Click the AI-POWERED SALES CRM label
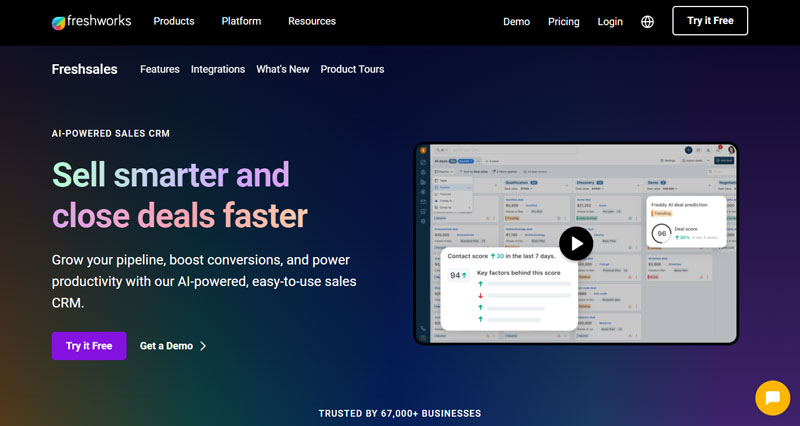 [x=111, y=134]
